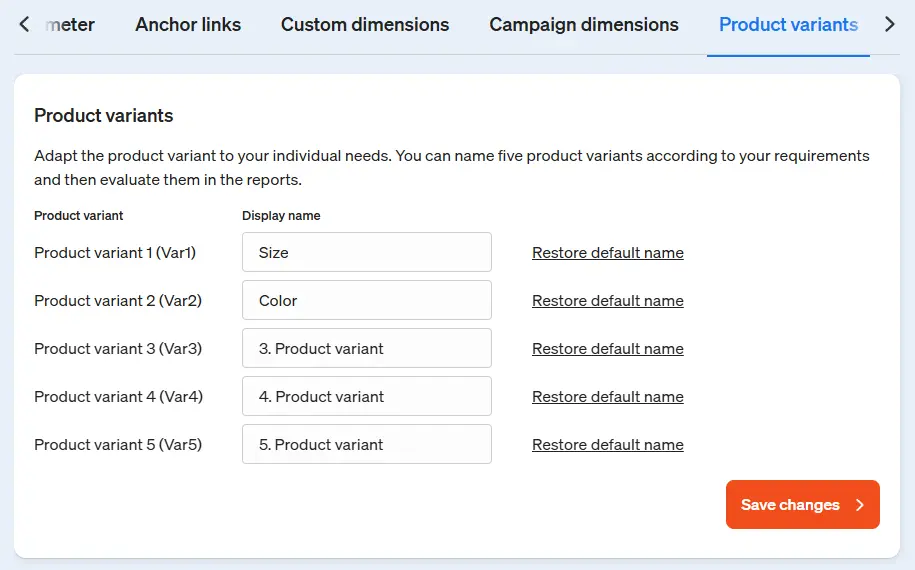The image size is (915, 570).
Task: Click the arrow icon inside Save changes
Action: (859, 505)
